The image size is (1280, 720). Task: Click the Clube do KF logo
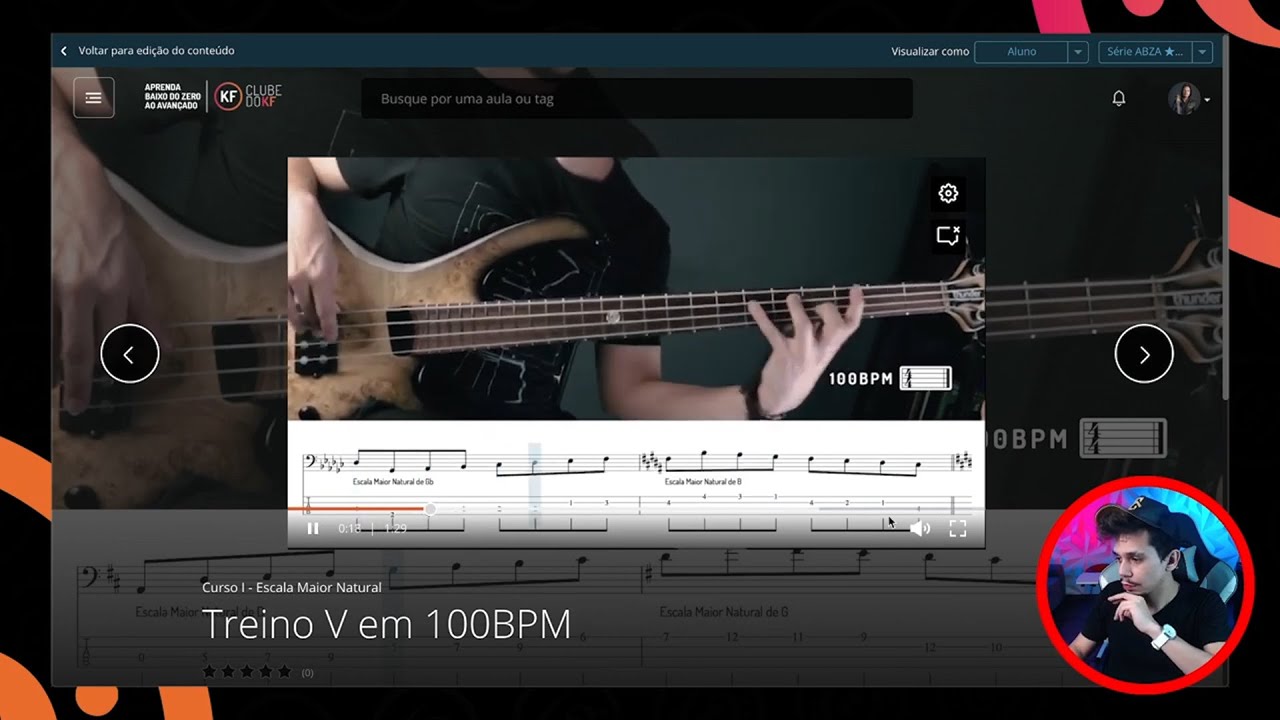249,97
